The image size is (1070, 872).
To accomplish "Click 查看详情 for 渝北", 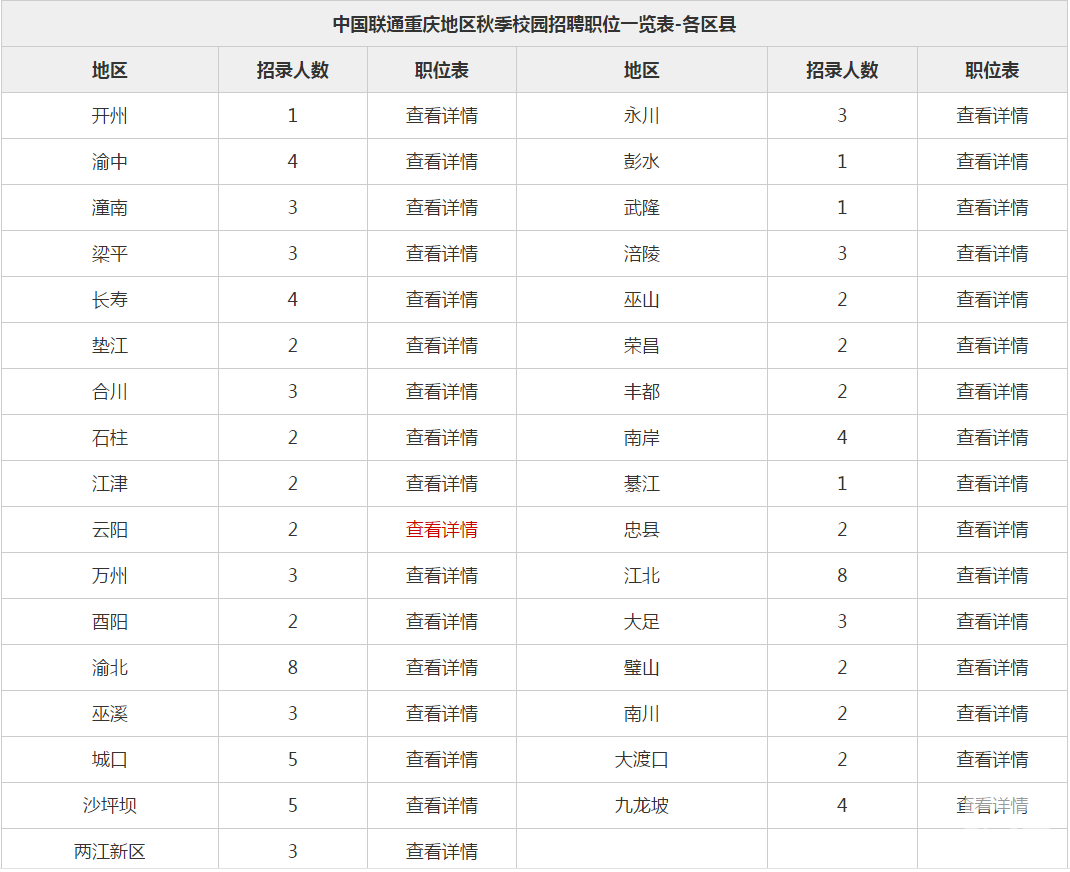I will 442,667.
